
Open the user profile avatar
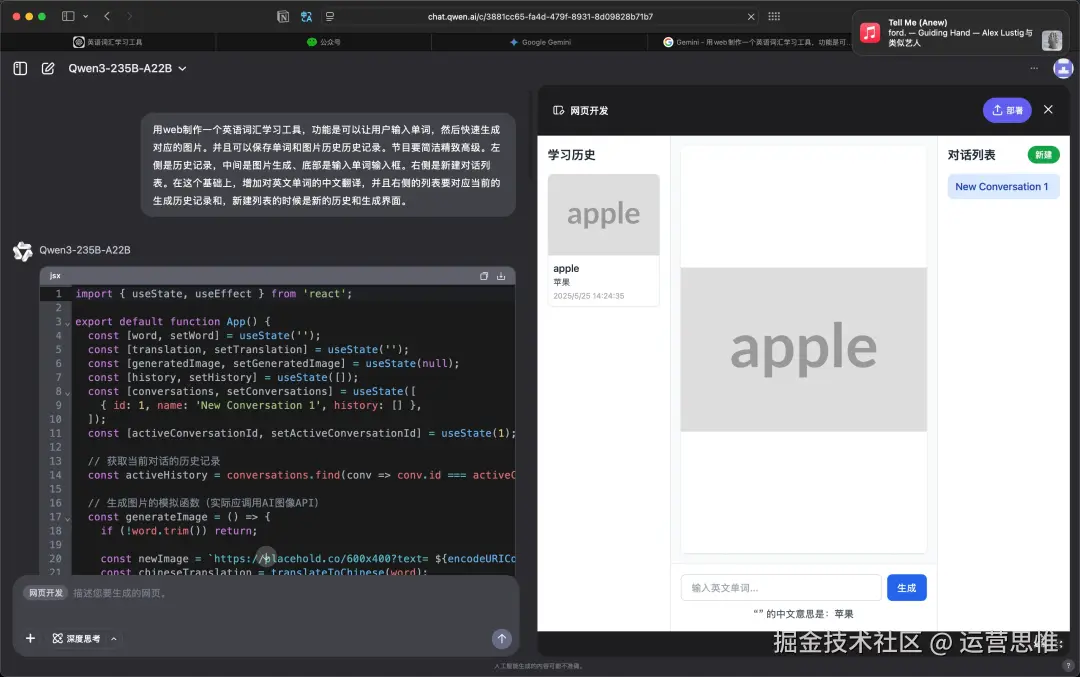[x=1063, y=68]
